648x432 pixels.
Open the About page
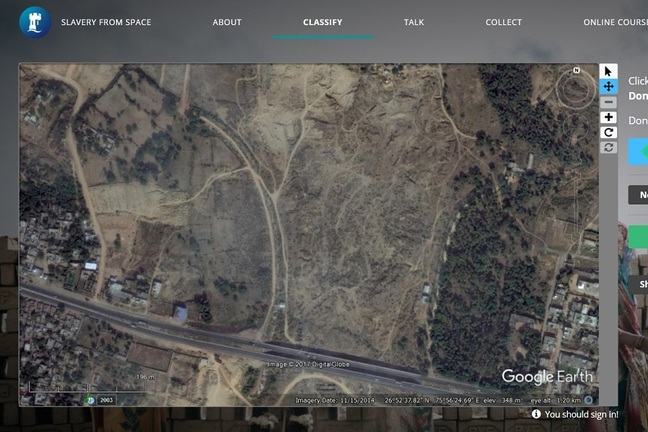coord(227,22)
